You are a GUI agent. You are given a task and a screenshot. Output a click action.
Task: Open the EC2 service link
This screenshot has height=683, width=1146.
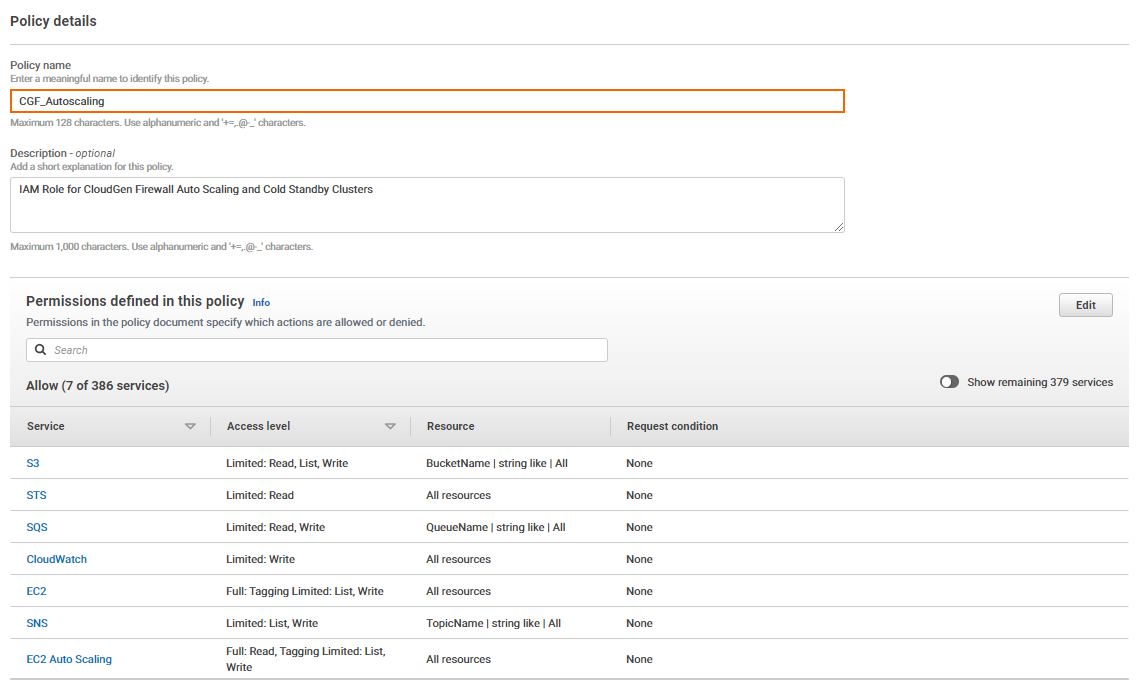point(37,592)
